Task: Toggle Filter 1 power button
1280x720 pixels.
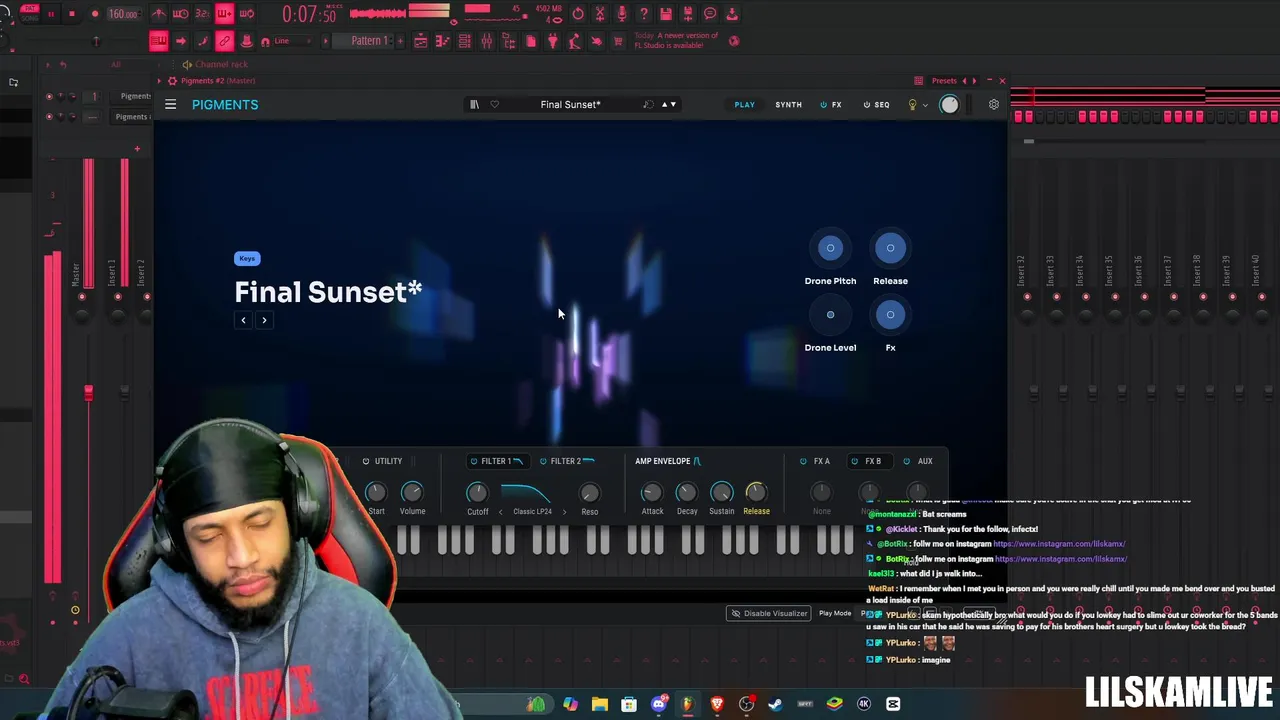Action: pos(474,461)
